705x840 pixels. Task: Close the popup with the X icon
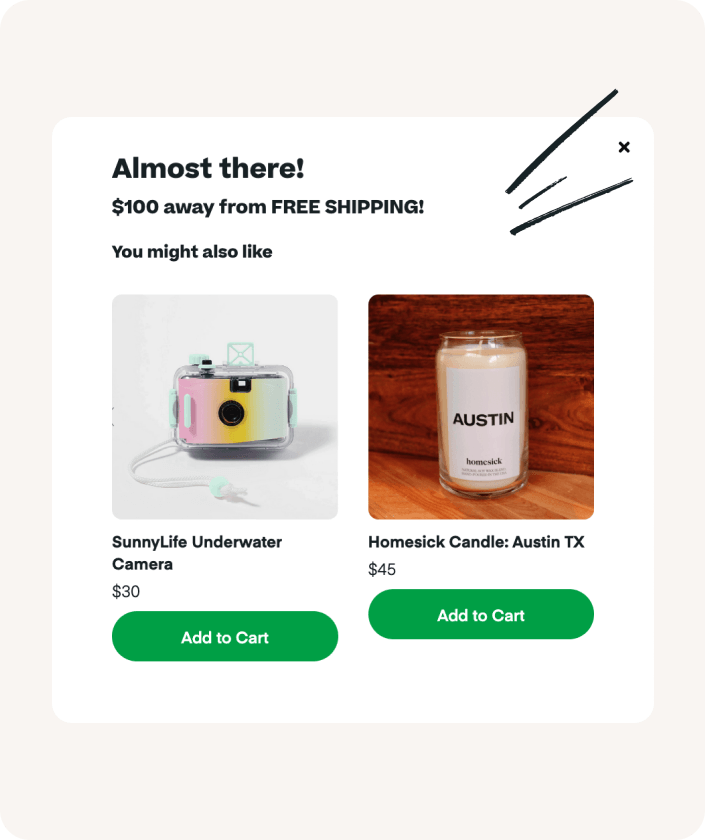624,147
